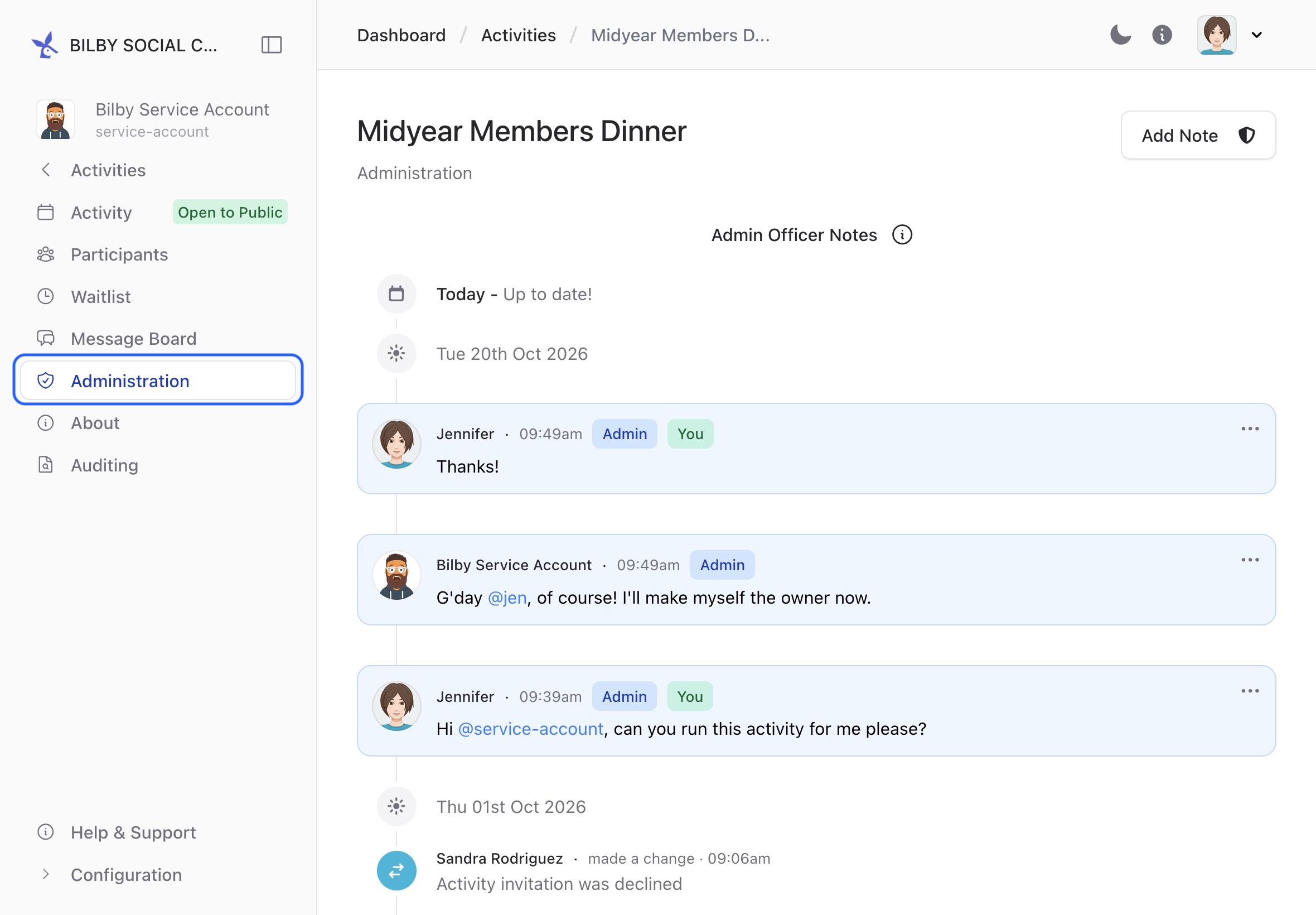Click info icon beside Admin Officer Notes

pyautogui.click(x=902, y=235)
